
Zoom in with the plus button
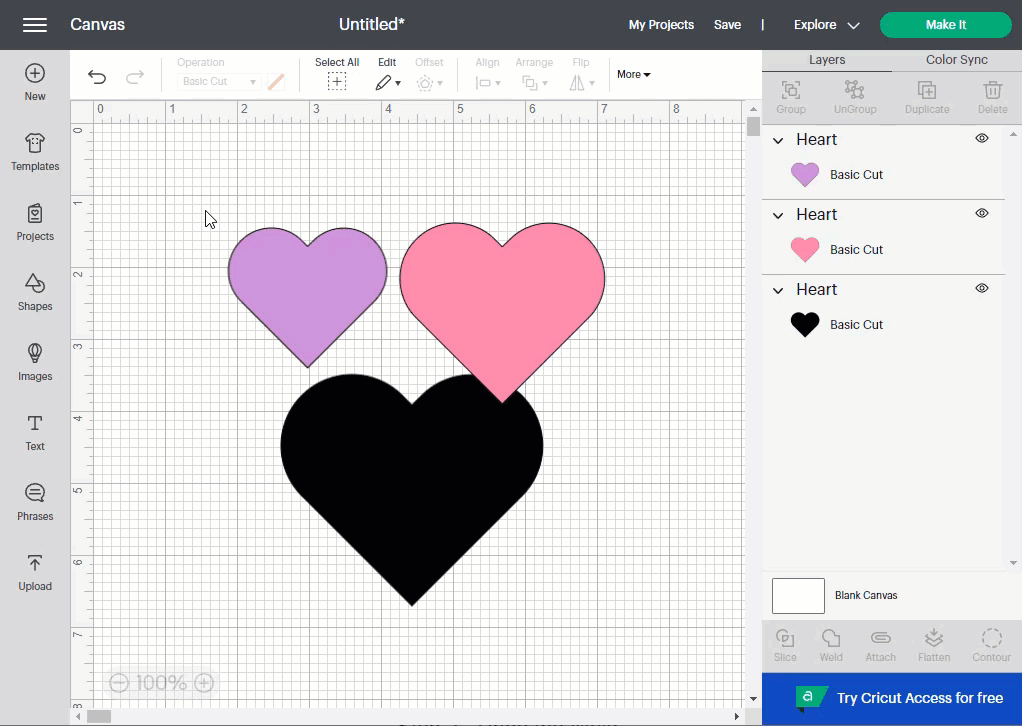pyautogui.click(x=204, y=683)
